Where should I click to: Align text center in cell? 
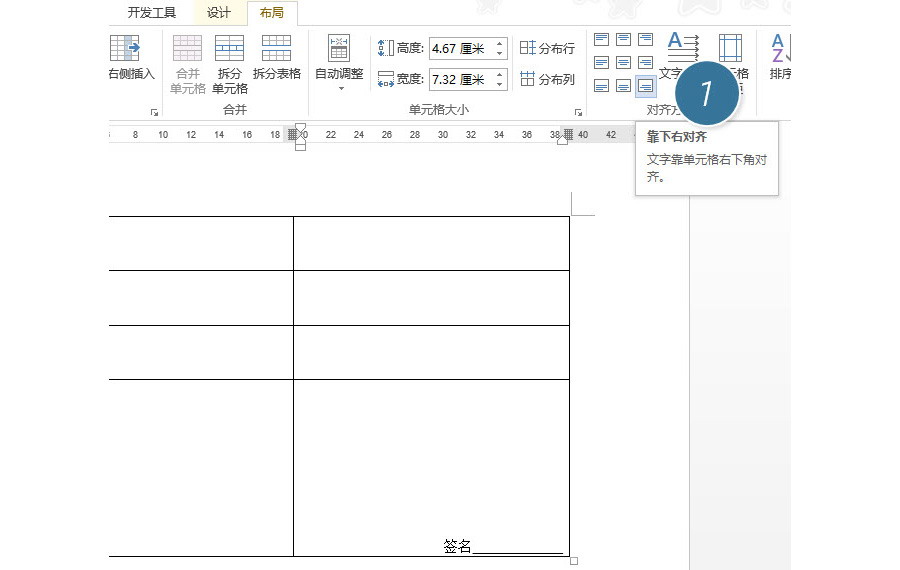click(x=623, y=63)
